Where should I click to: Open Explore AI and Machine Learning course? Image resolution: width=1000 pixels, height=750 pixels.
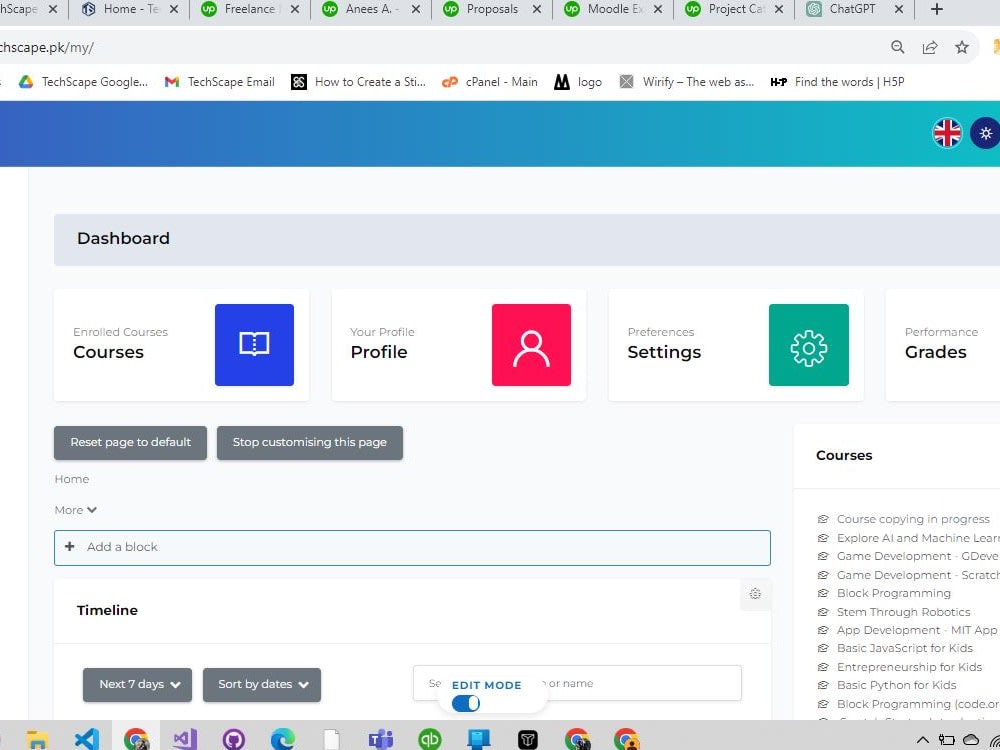pyautogui.click(x=918, y=538)
